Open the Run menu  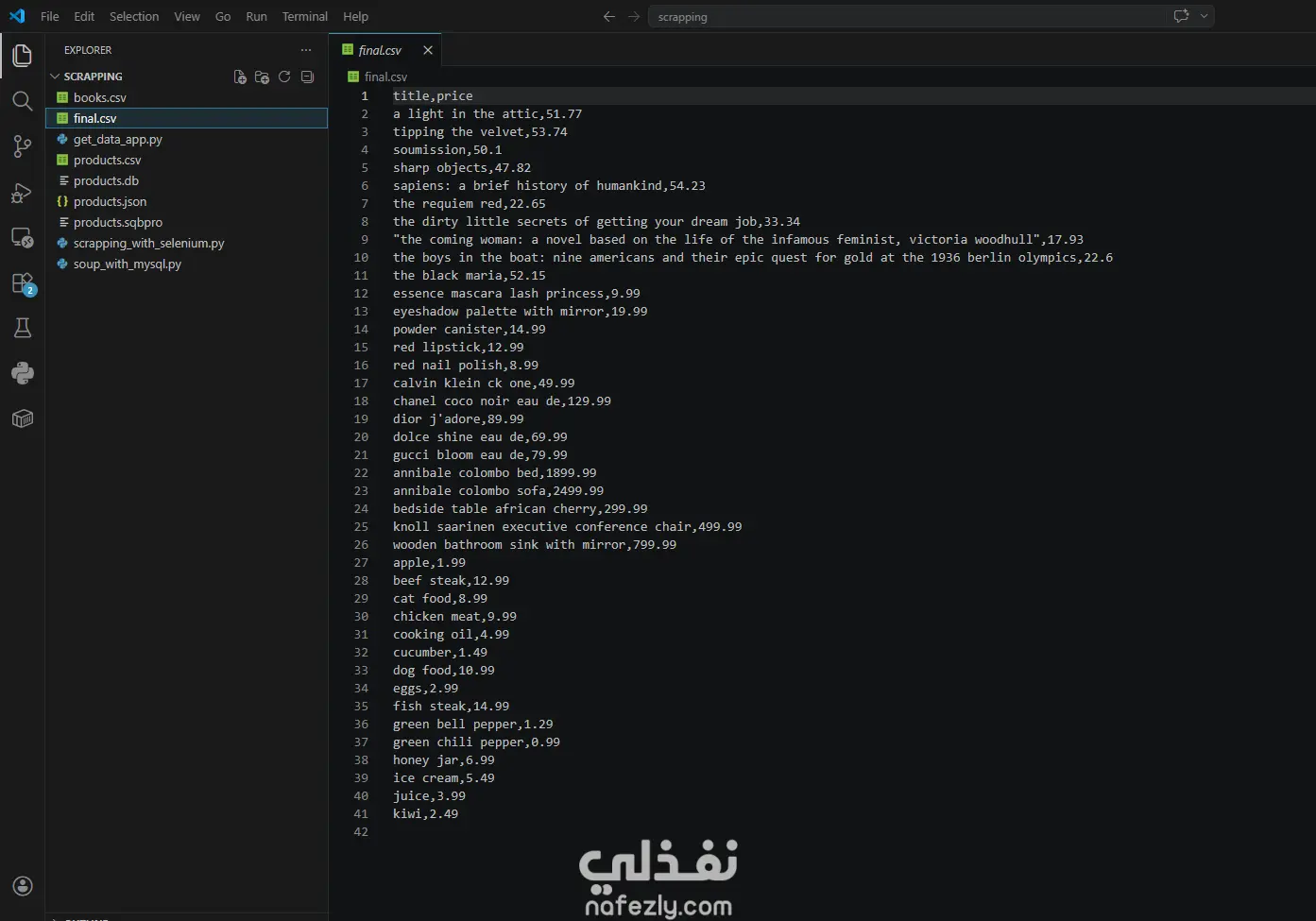click(x=256, y=16)
